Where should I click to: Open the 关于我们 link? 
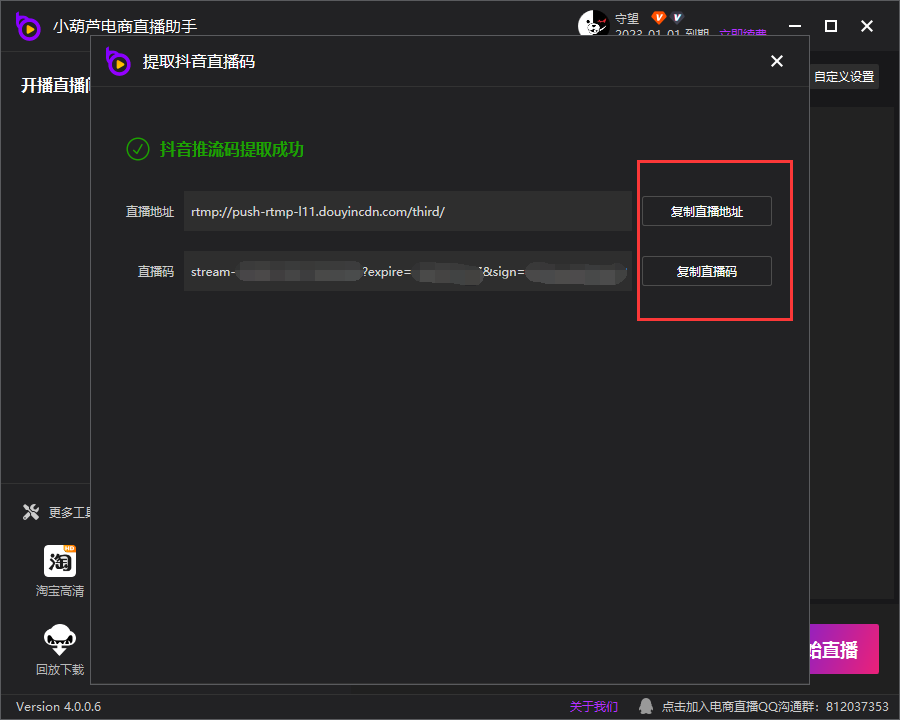coord(594,707)
